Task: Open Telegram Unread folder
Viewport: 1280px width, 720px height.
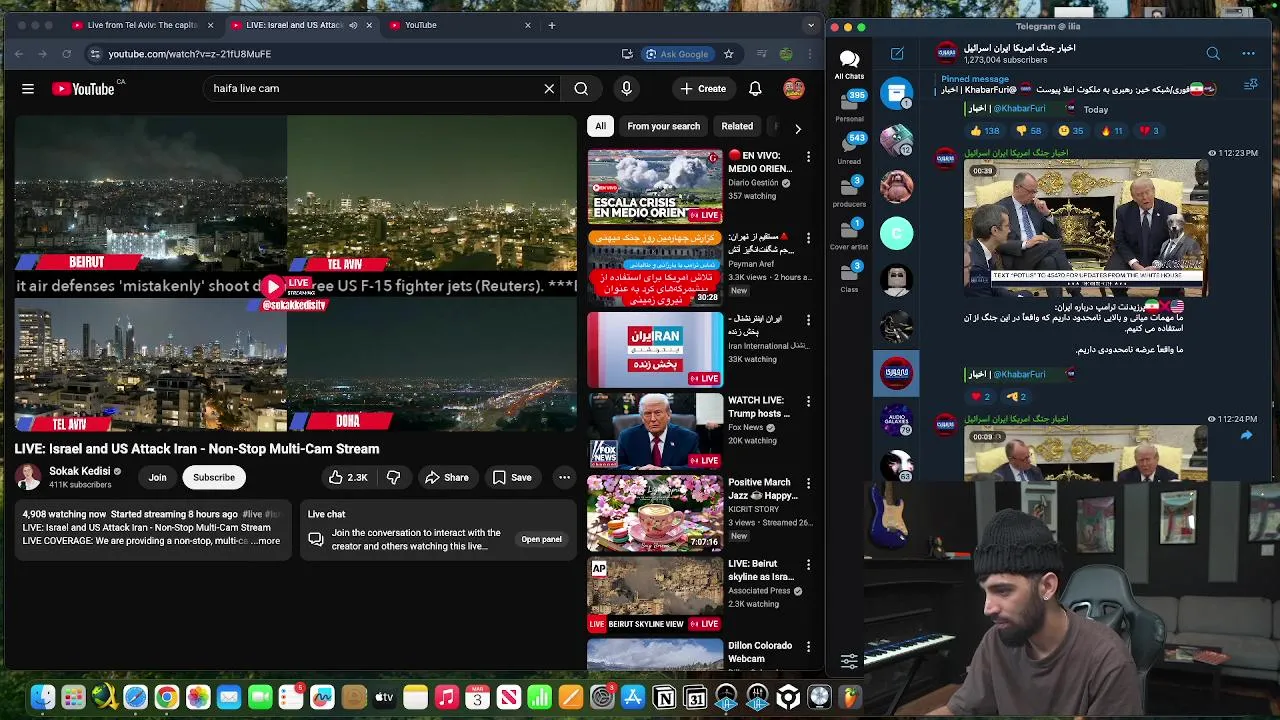Action: (849, 150)
